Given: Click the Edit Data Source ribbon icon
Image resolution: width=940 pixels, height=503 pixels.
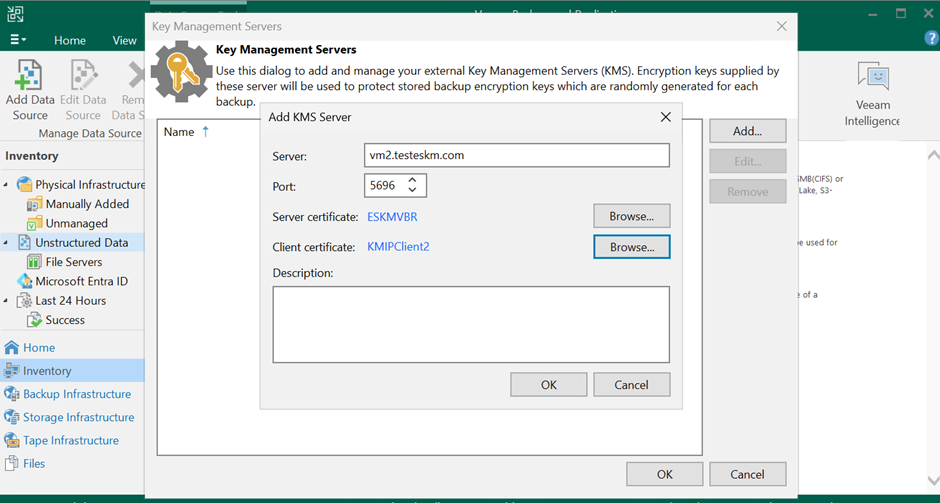Looking at the screenshot, I should click(x=83, y=75).
